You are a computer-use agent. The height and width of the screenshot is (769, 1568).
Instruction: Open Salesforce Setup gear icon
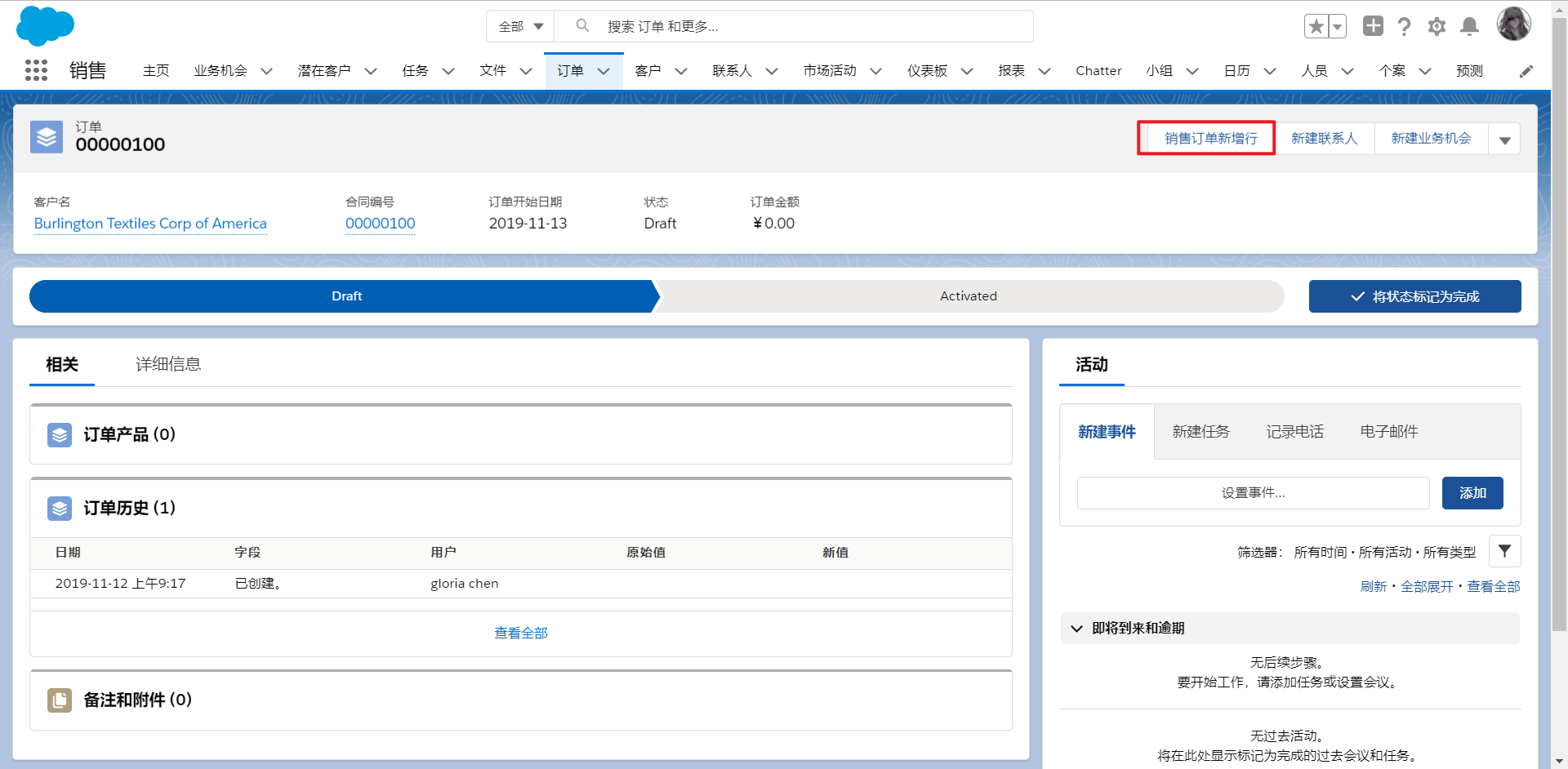(x=1437, y=26)
